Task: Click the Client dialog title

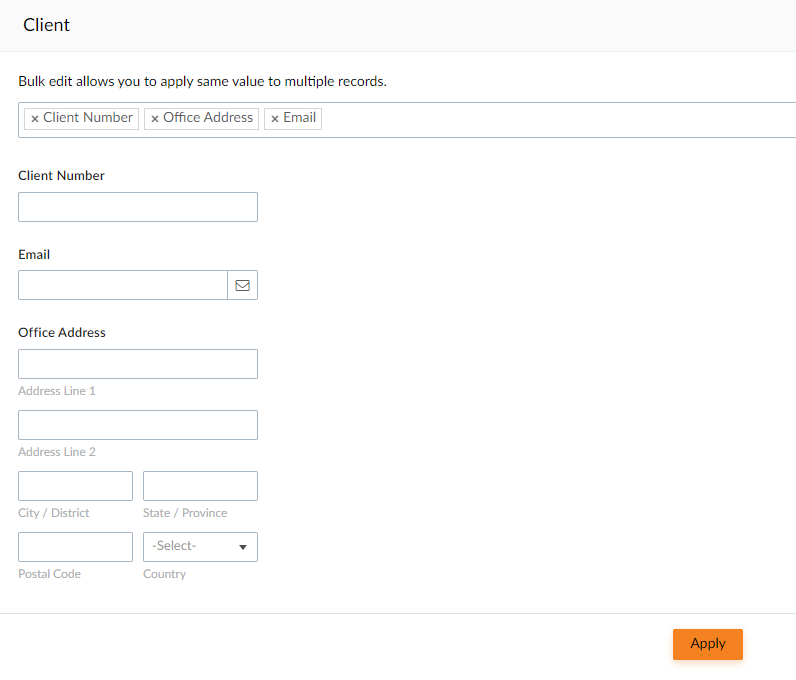Action: pos(46,25)
